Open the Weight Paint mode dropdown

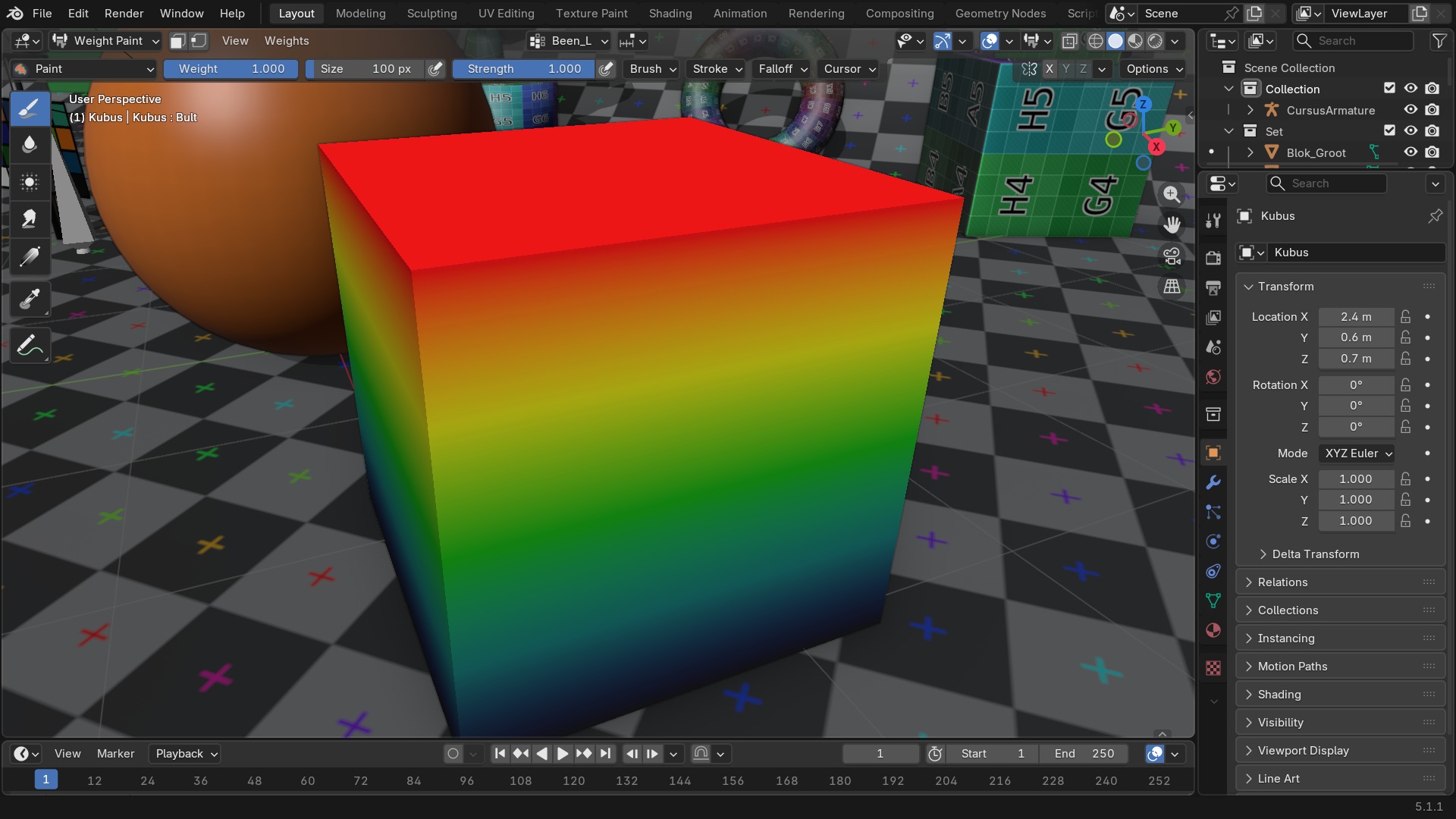point(105,41)
